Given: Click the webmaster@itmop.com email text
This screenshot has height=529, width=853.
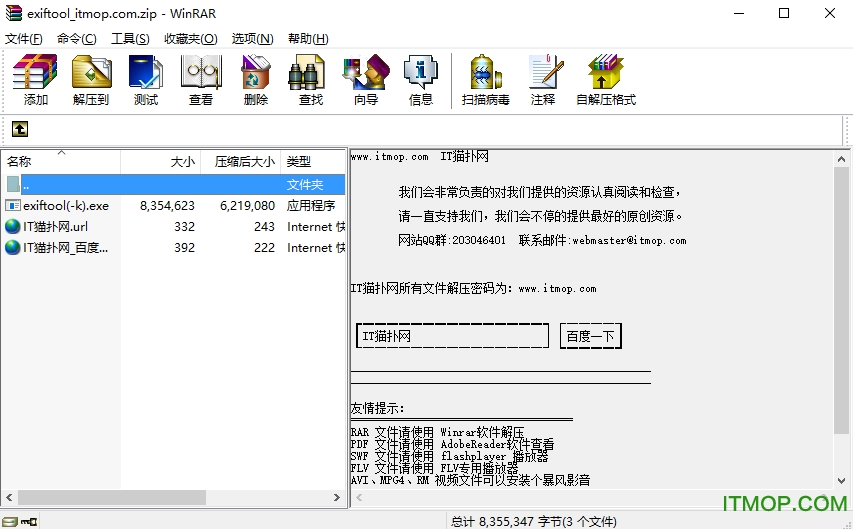Looking at the screenshot, I should tap(629, 241).
